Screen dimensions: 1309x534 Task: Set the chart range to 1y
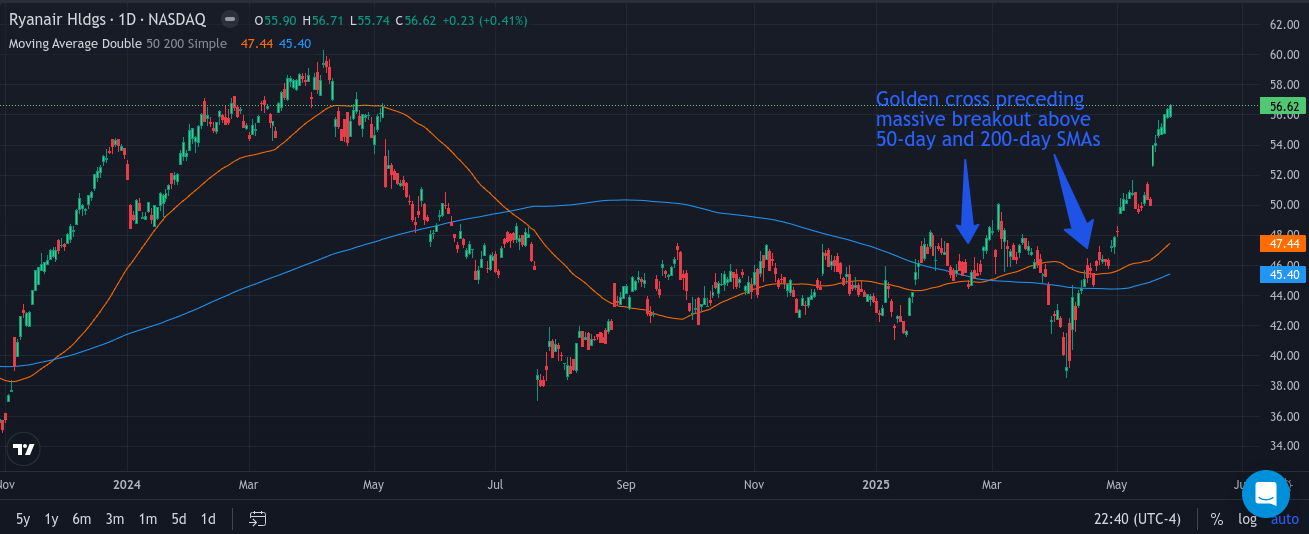click(x=52, y=518)
